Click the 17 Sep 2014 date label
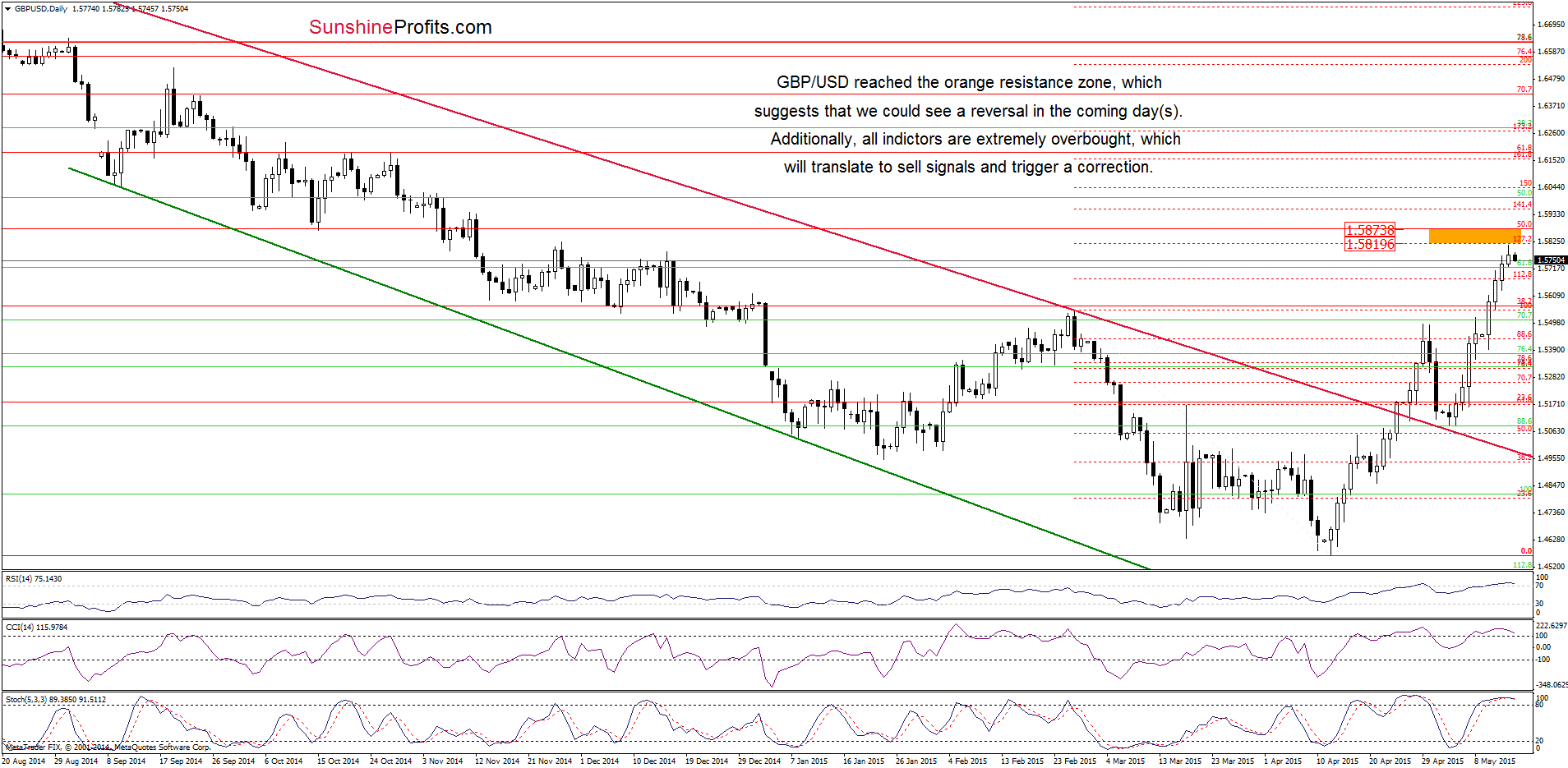The image size is (1568, 768). point(181,761)
